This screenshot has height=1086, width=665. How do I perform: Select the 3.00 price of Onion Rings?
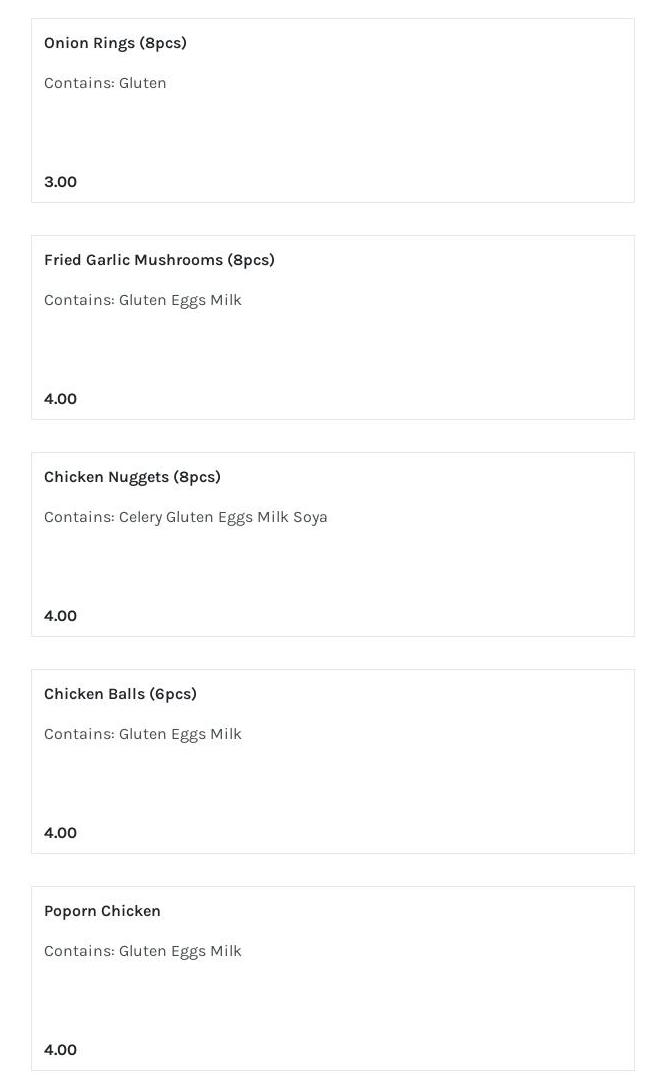pyautogui.click(x=60, y=182)
